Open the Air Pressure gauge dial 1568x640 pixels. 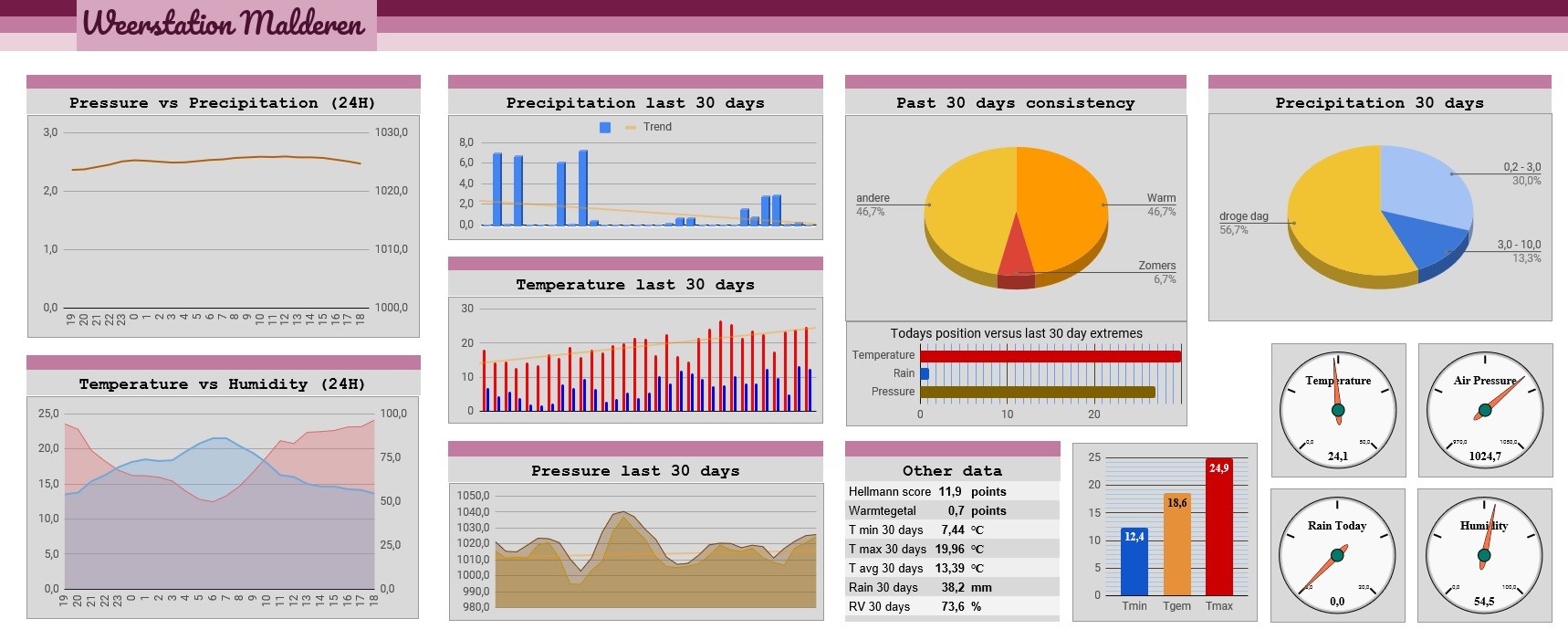coord(1485,410)
